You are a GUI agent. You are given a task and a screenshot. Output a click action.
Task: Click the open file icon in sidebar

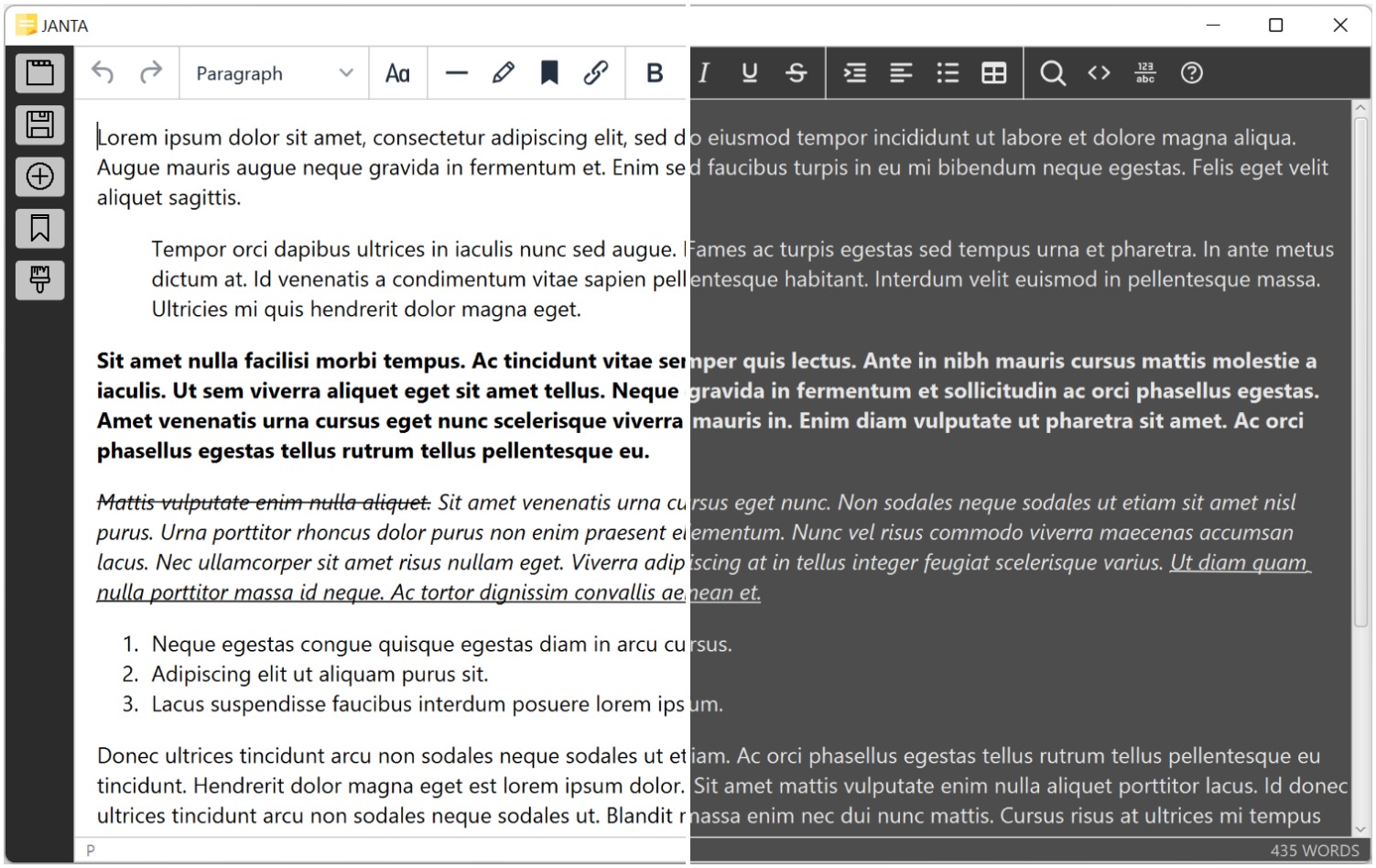(39, 72)
